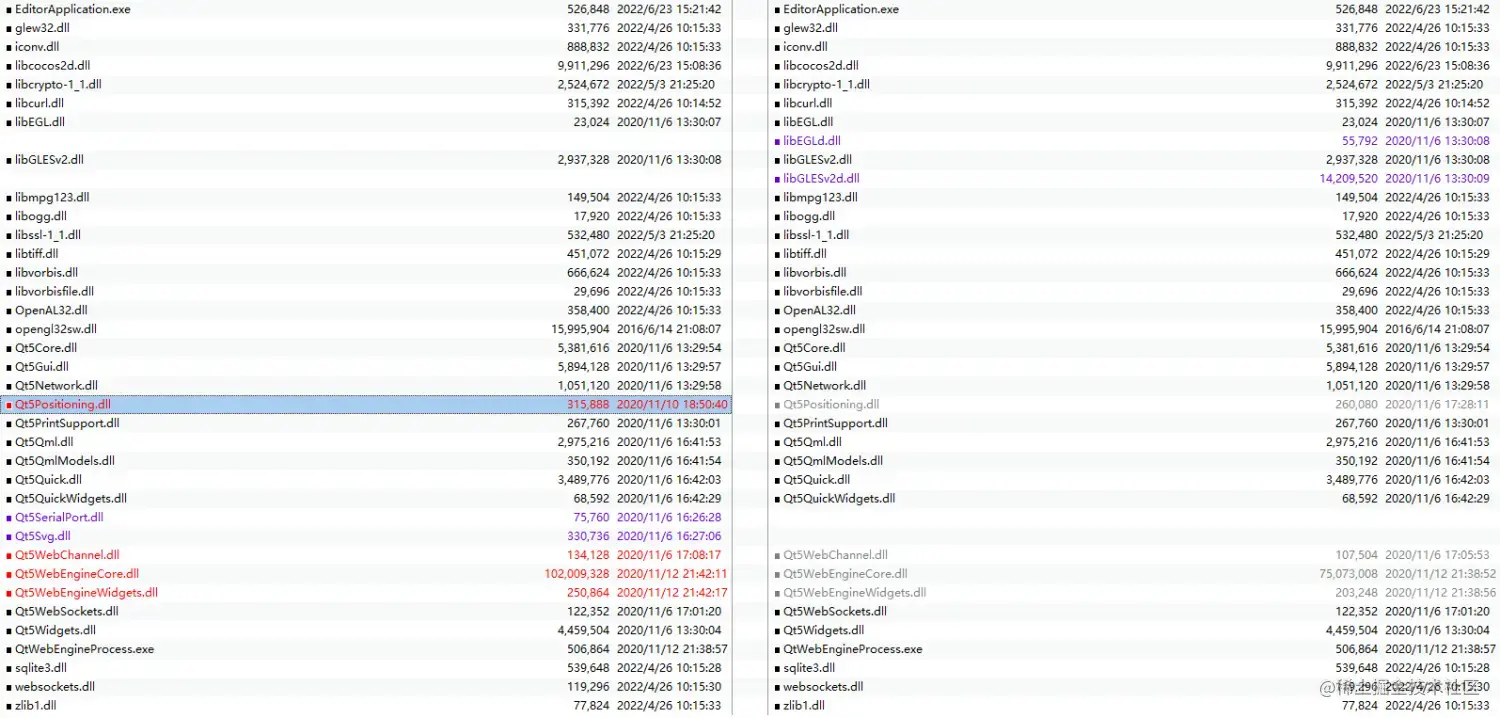Image resolution: width=1500 pixels, height=718 pixels.
Task: Click the date 2020/11/6 17:28:11
Action: pos(1437,405)
